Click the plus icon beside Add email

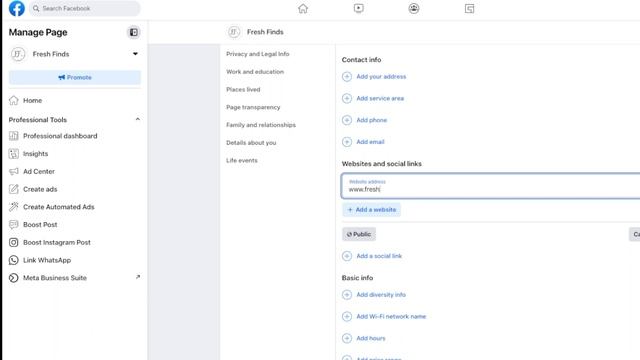(x=347, y=142)
